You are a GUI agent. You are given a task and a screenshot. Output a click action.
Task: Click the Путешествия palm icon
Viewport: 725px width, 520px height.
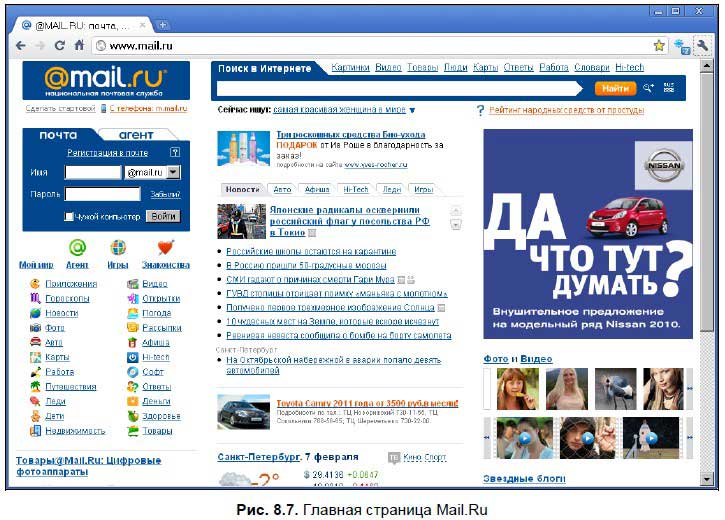35,386
